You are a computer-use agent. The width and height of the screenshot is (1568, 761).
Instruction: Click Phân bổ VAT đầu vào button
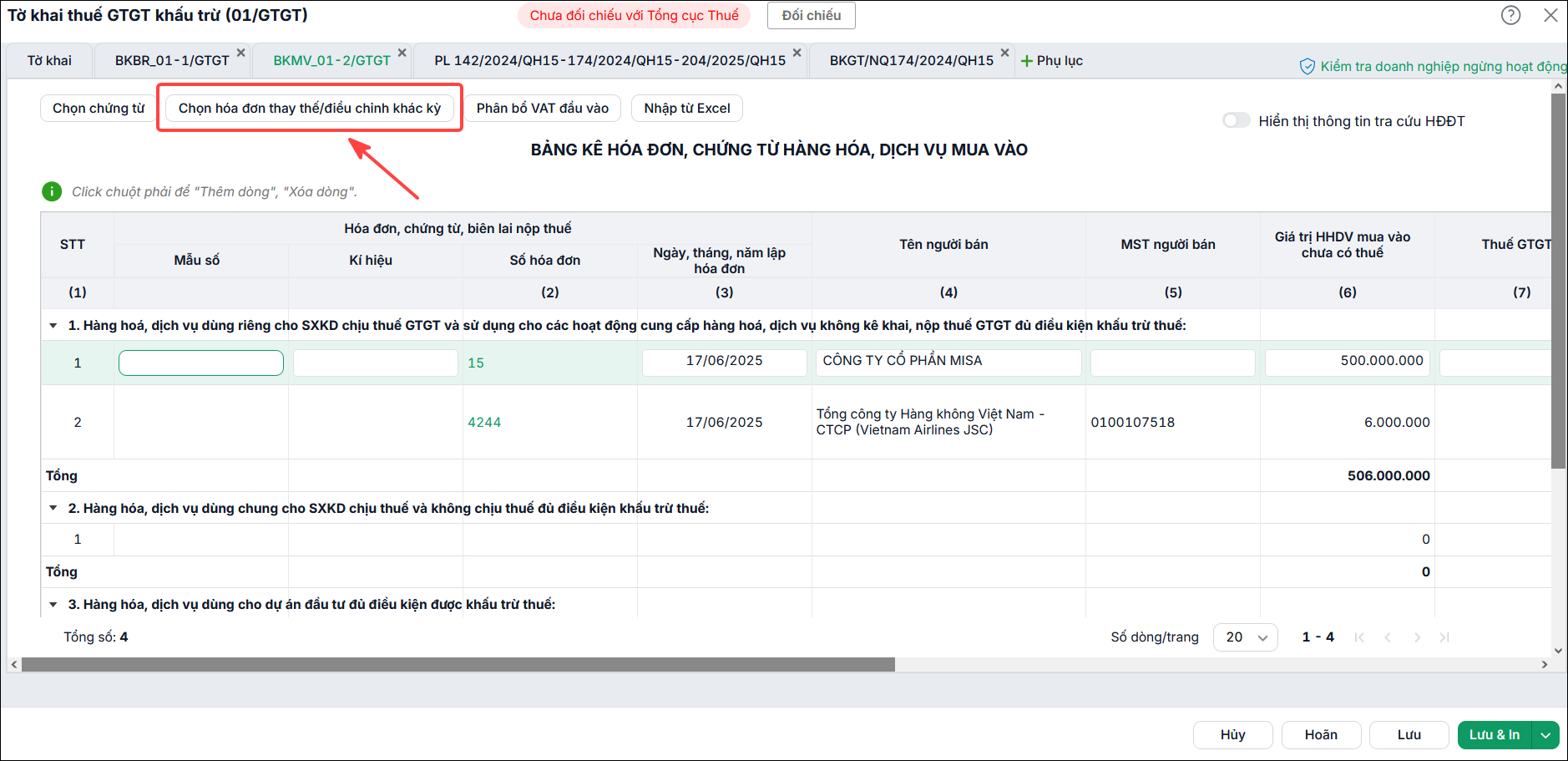543,109
